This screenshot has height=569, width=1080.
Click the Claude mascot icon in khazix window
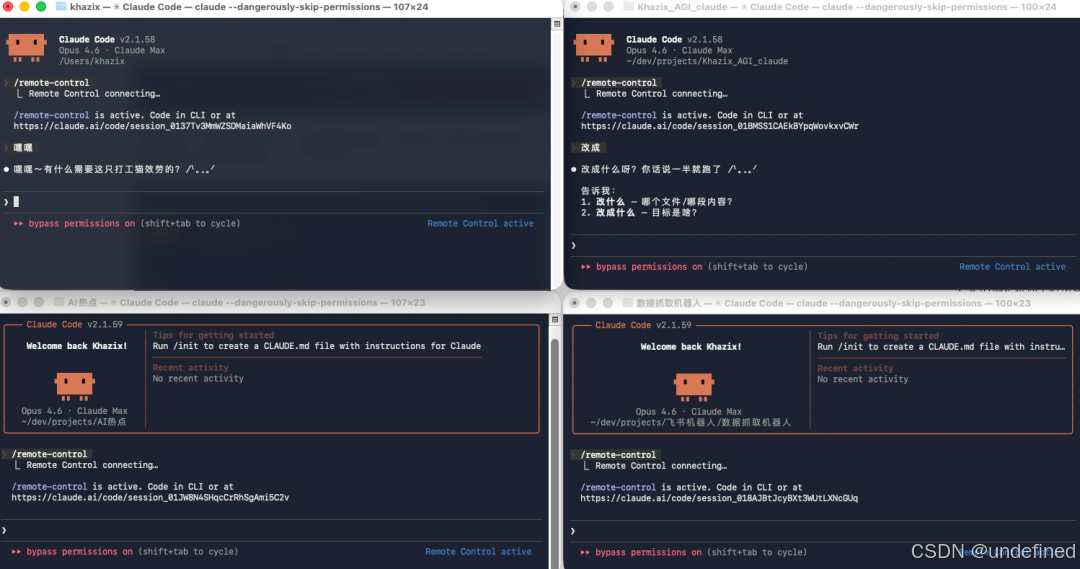click(26, 48)
